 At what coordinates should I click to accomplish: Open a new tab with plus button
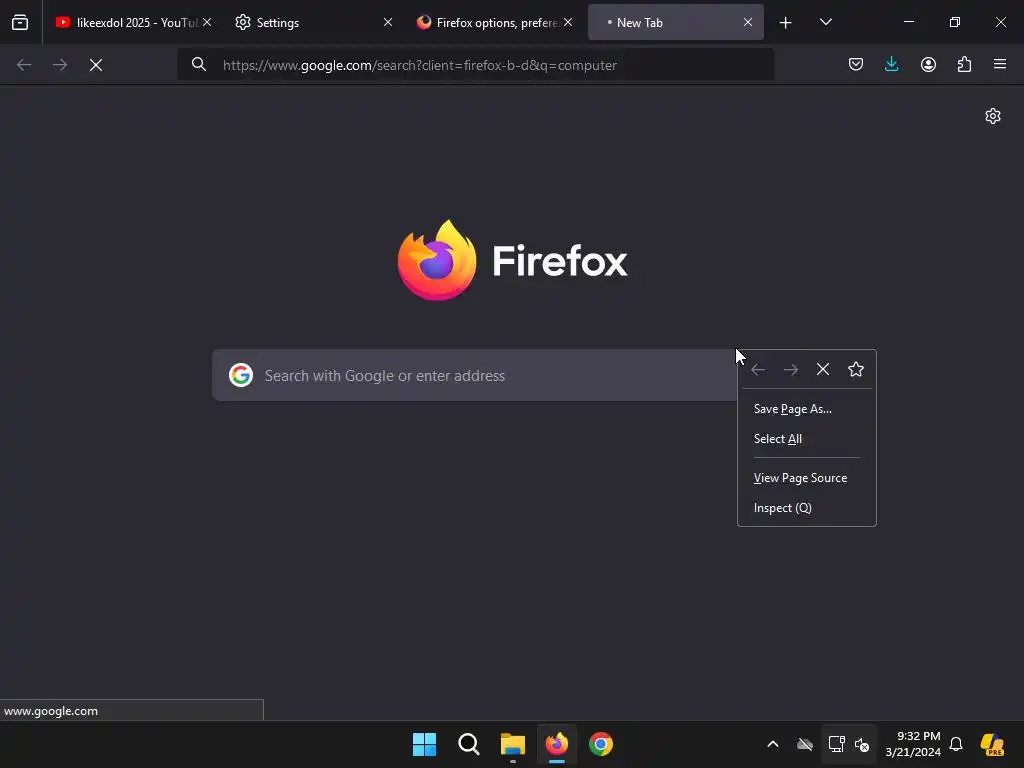[786, 23]
